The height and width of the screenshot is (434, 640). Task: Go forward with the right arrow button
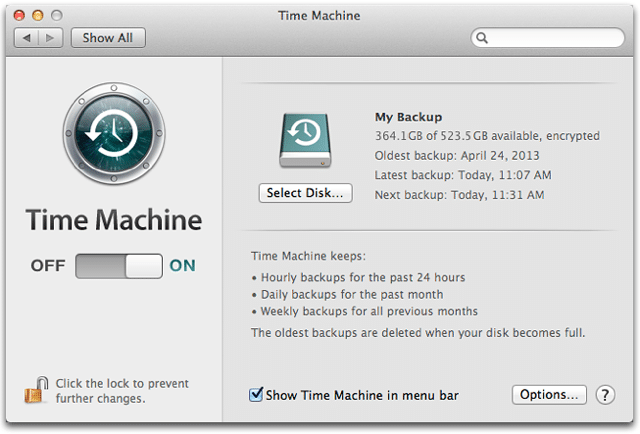pos(50,38)
